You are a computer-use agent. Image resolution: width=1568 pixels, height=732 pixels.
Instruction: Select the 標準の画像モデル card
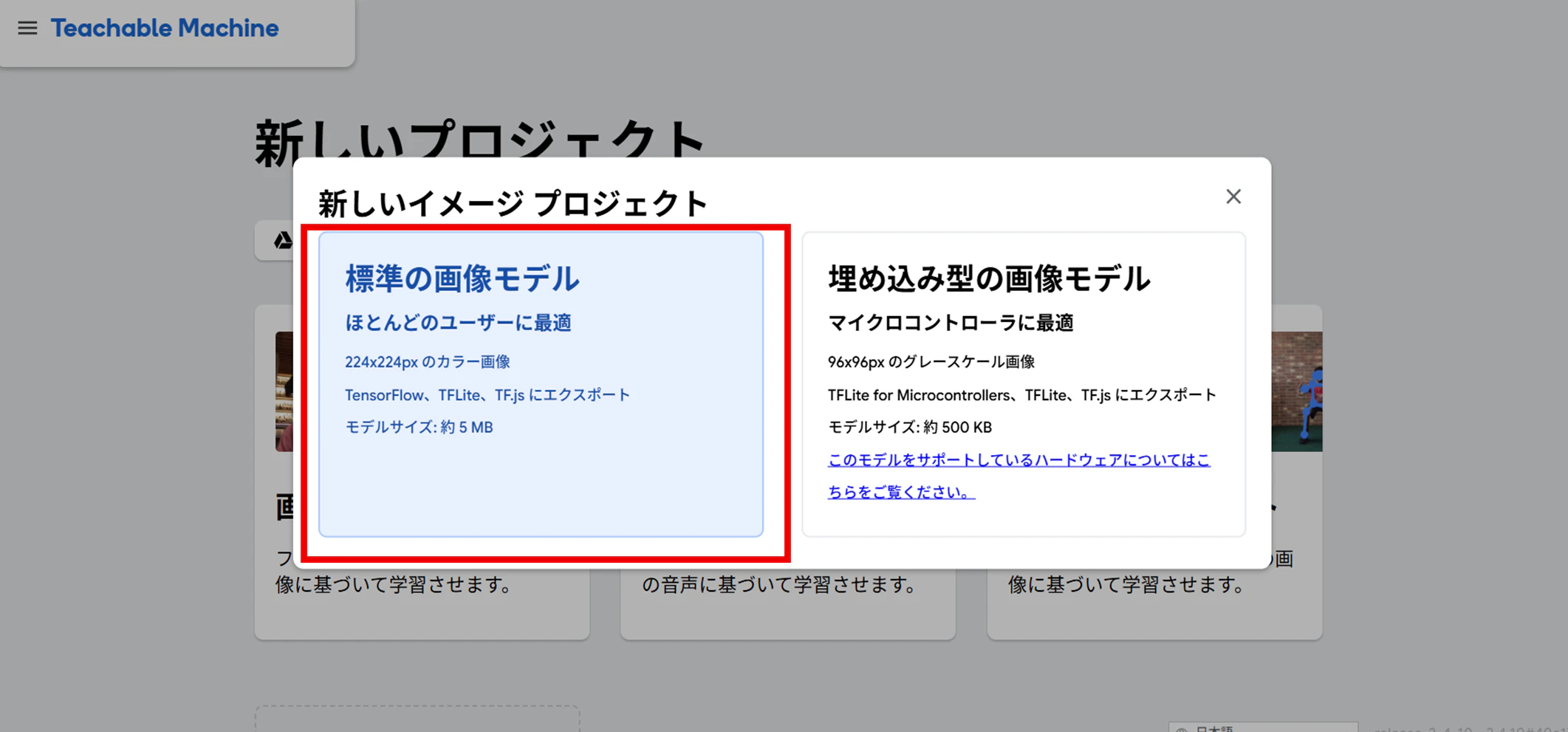(x=541, y=384)
